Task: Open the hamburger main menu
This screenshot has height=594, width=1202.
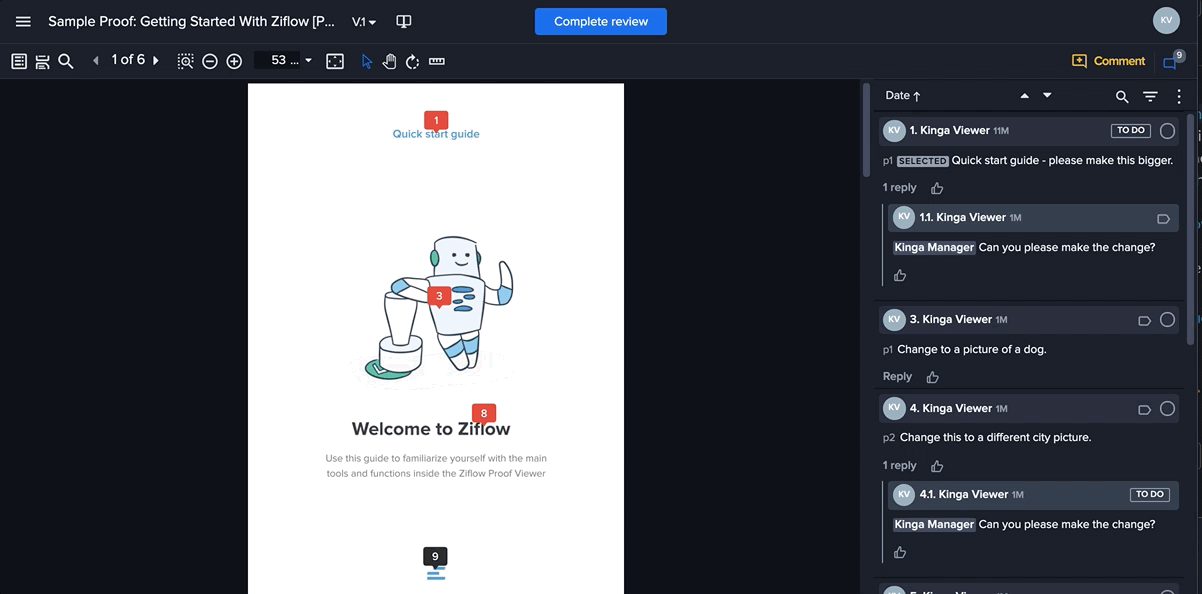Action: (x=23, y=21)
